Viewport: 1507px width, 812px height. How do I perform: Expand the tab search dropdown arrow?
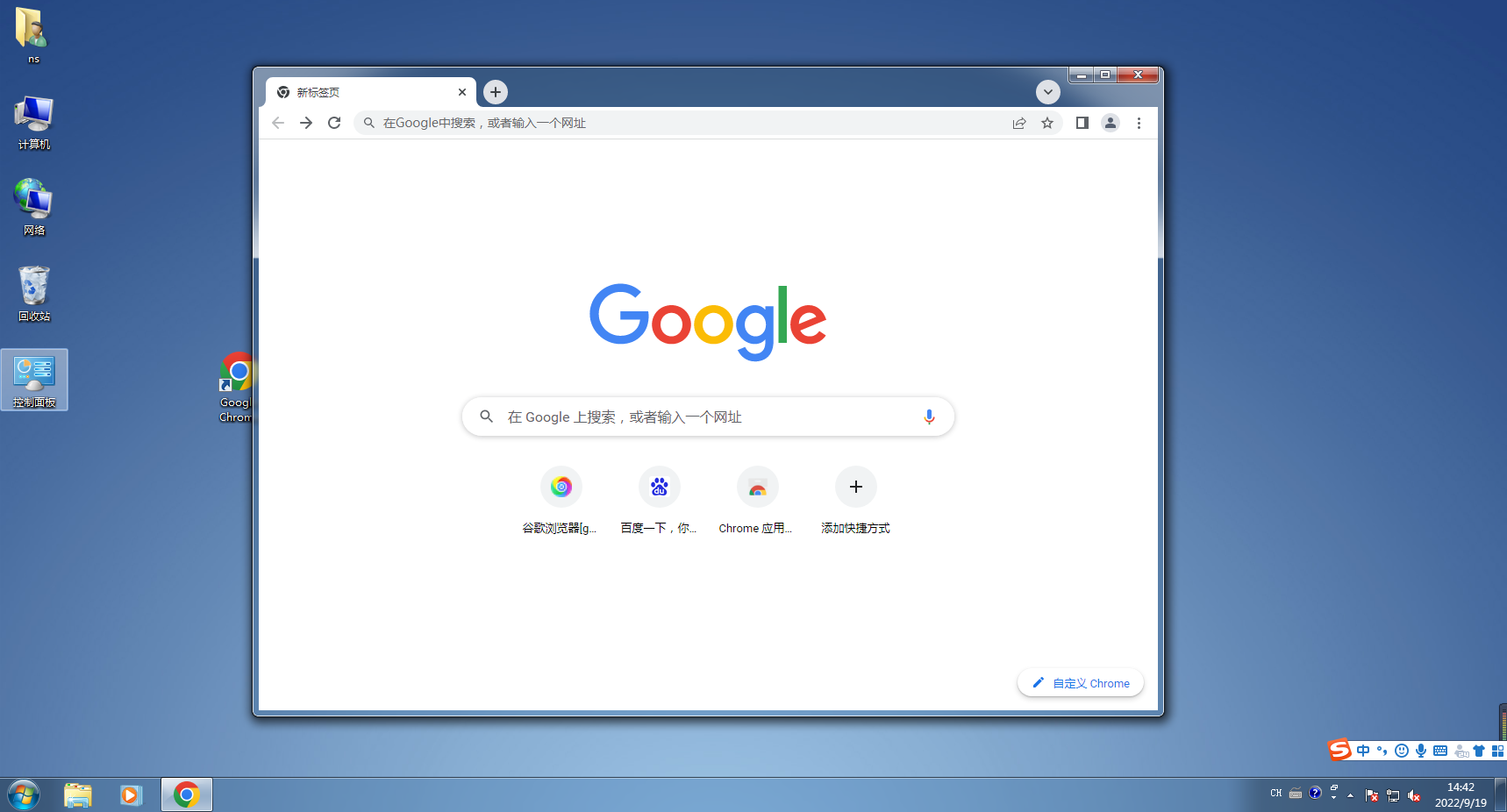click(x=1048, y=92)
